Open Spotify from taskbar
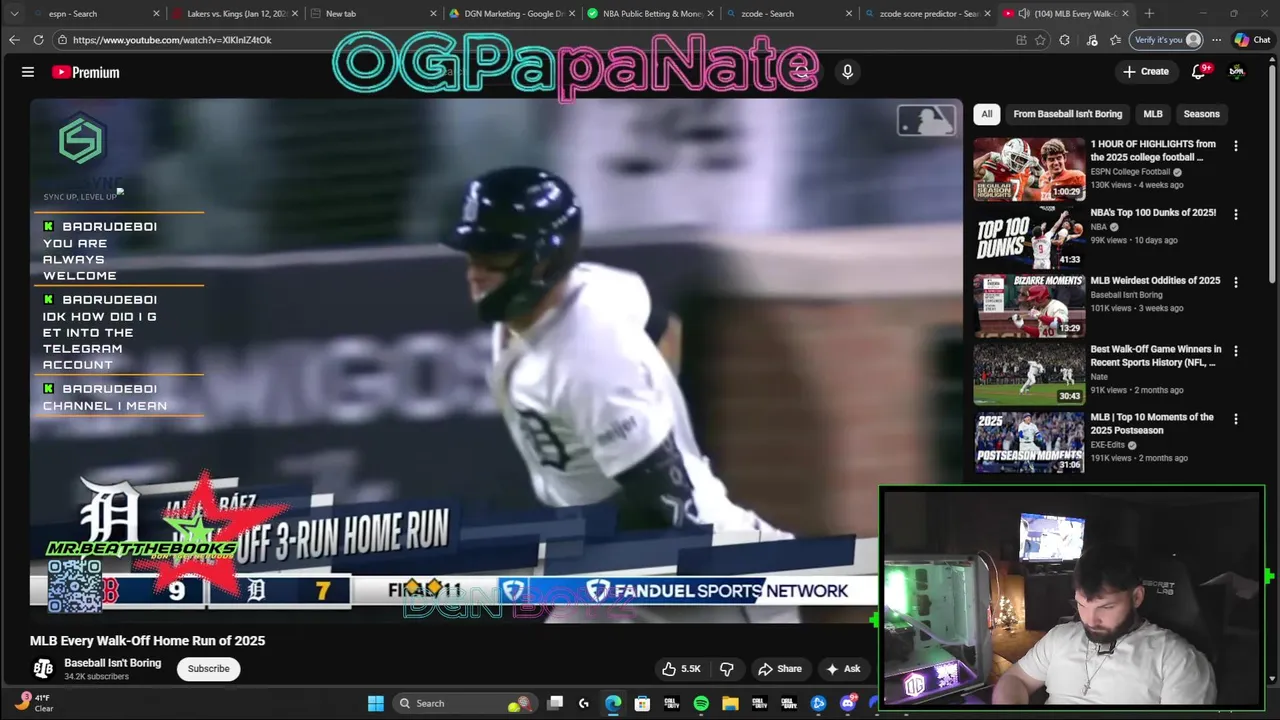The width and height of the screenshot is (1280, 720). click(x=701, y=703)
